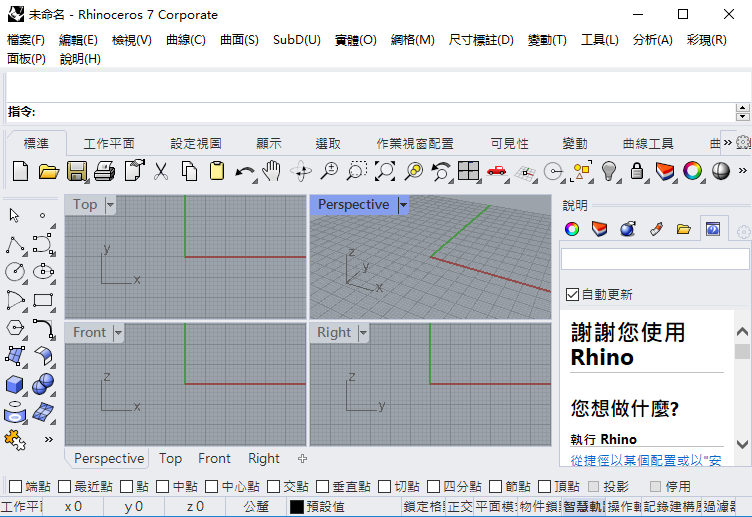752x517 pixels.
Task: Expand more sidebar tools with »
Action: [x=48, y=439]
